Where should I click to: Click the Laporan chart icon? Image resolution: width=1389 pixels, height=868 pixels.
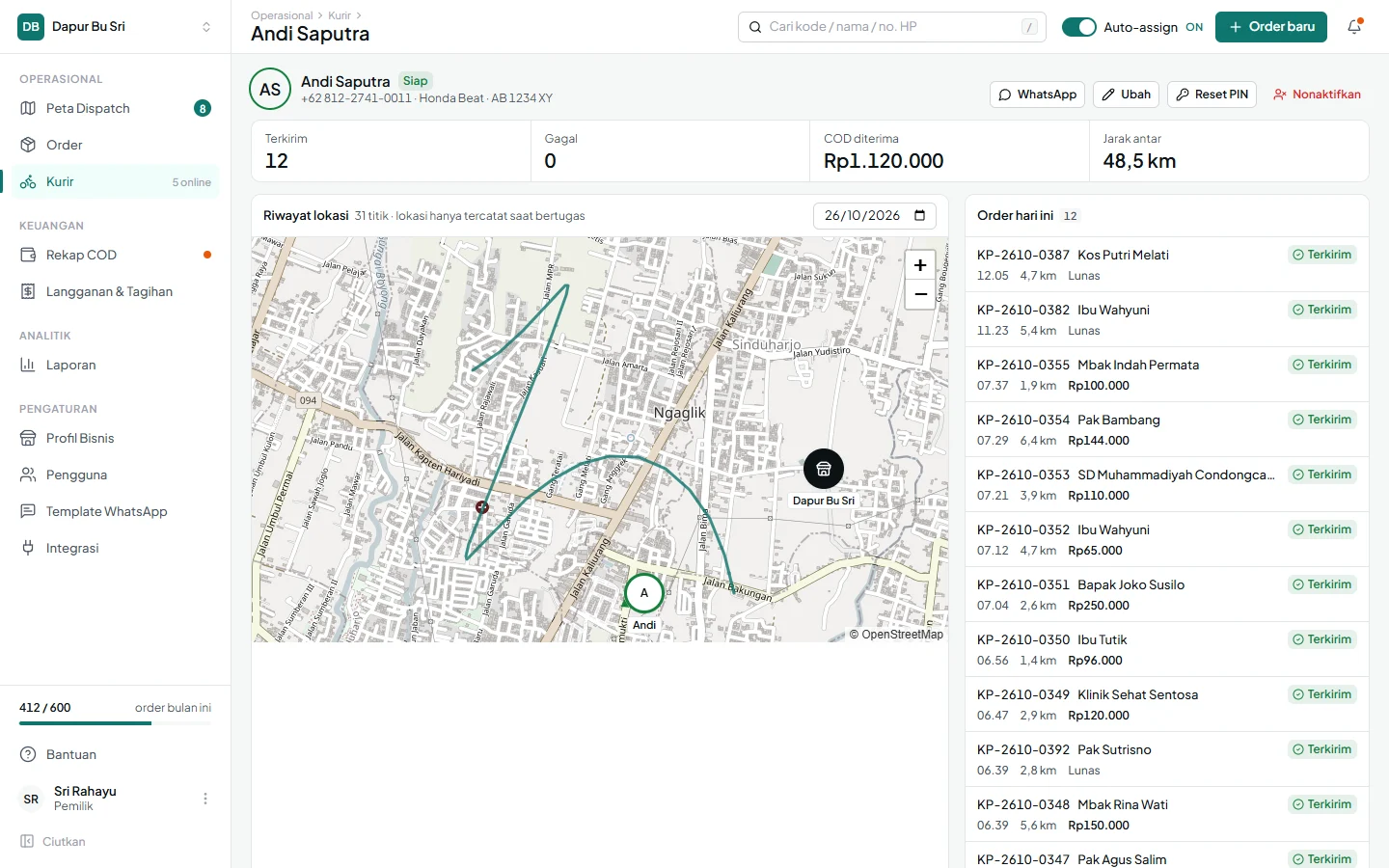28,365
